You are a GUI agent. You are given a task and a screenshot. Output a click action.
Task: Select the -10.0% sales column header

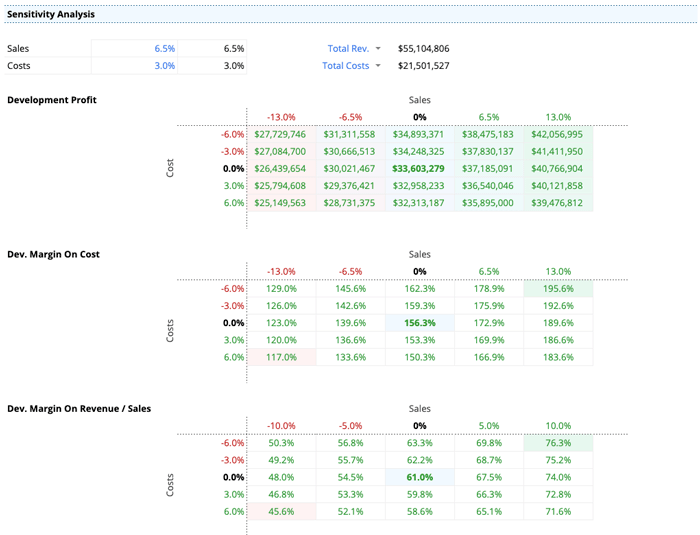click(281, 425)
